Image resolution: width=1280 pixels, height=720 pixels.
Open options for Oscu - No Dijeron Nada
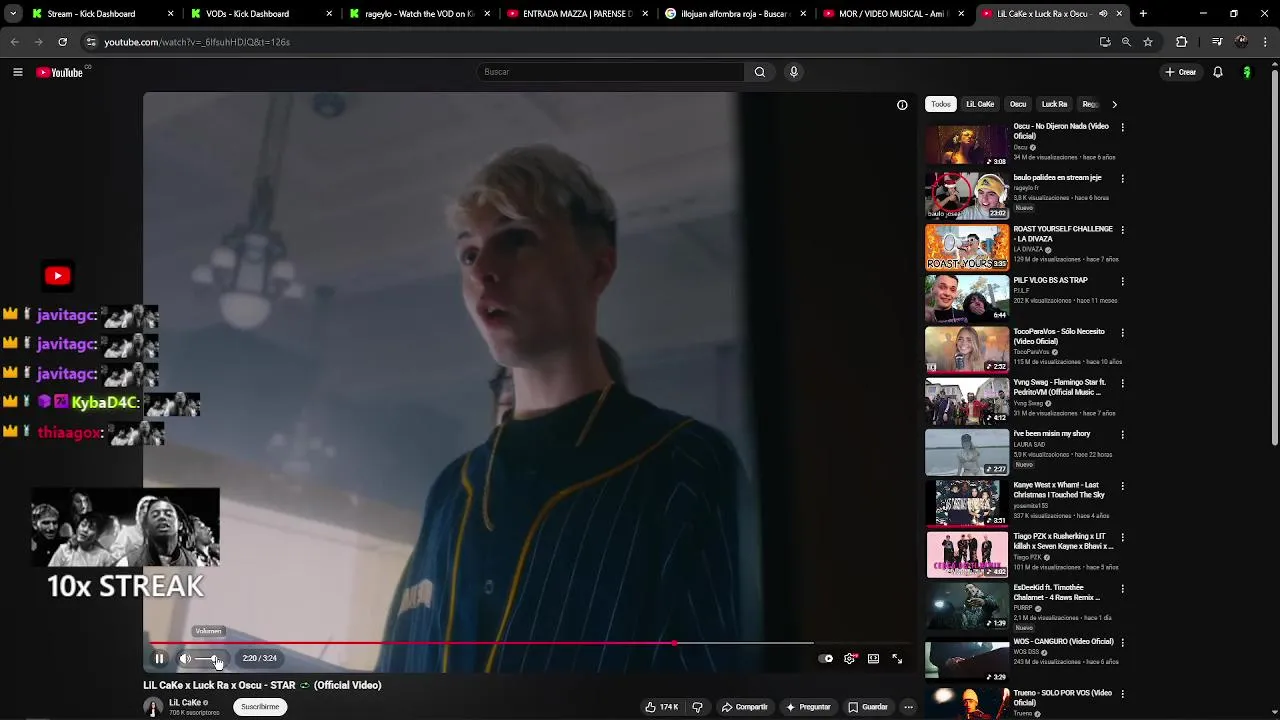[x=1122, y=127]
